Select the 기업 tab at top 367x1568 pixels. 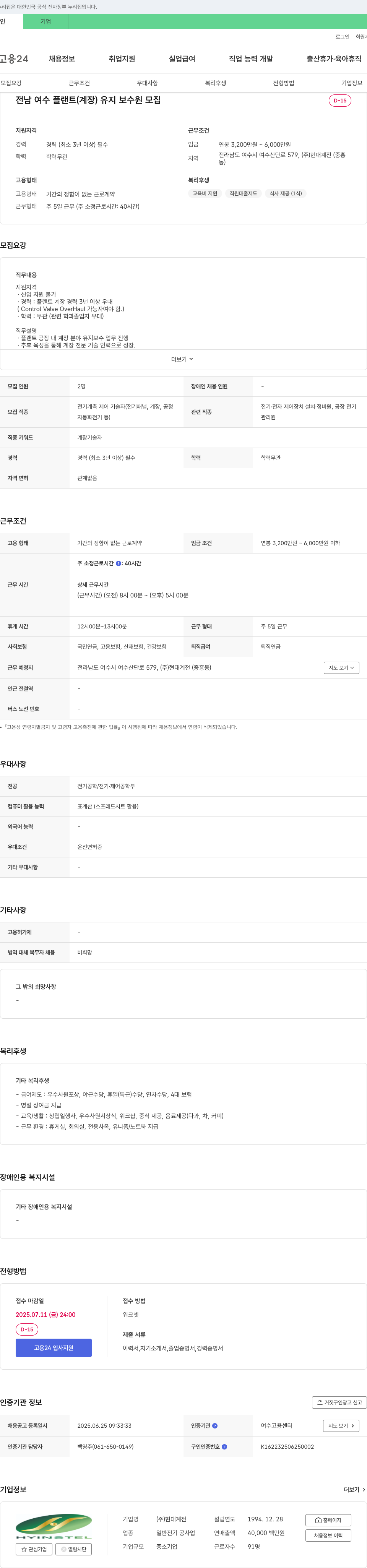tap(45, 21)
